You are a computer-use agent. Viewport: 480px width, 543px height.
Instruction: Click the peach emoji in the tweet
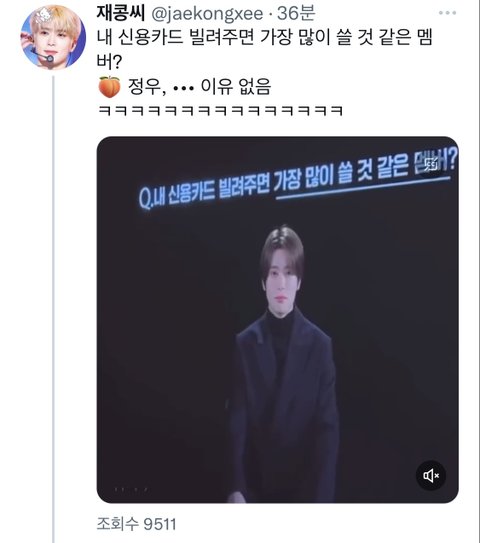(x=109, y=87)
